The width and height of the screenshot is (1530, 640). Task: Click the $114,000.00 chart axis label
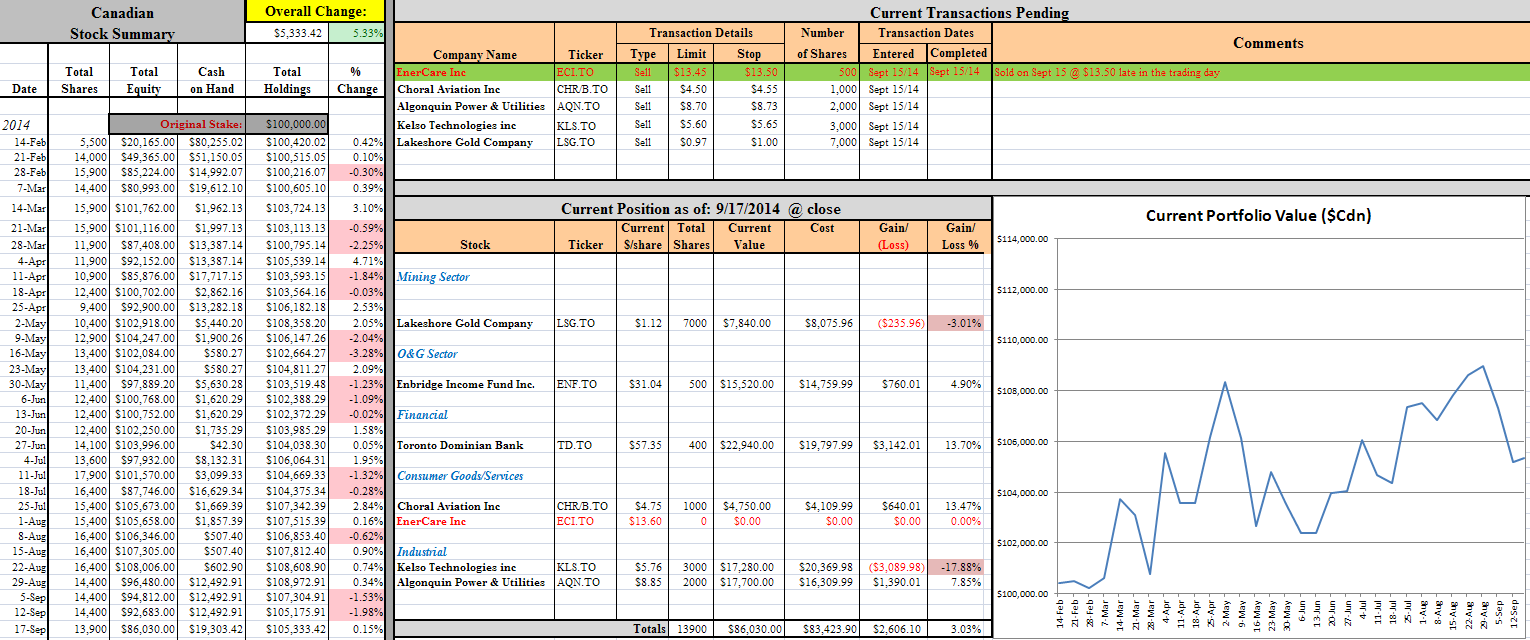click(x=1023, y=240)
